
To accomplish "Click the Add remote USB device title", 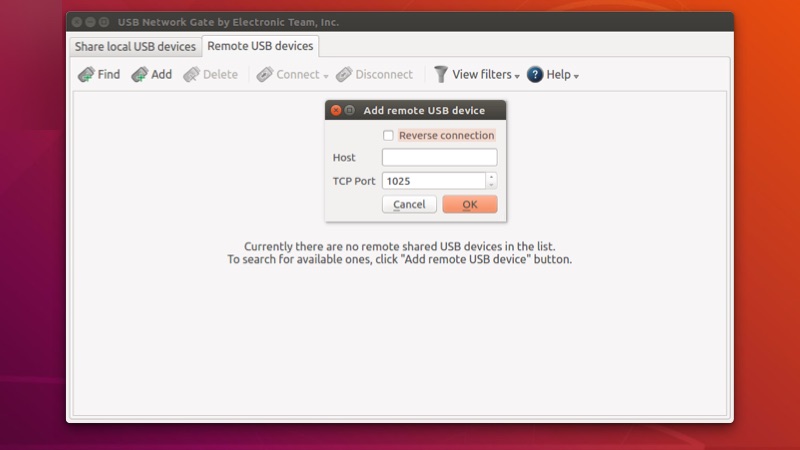I will pyautogui.click(x=424, y=110).
